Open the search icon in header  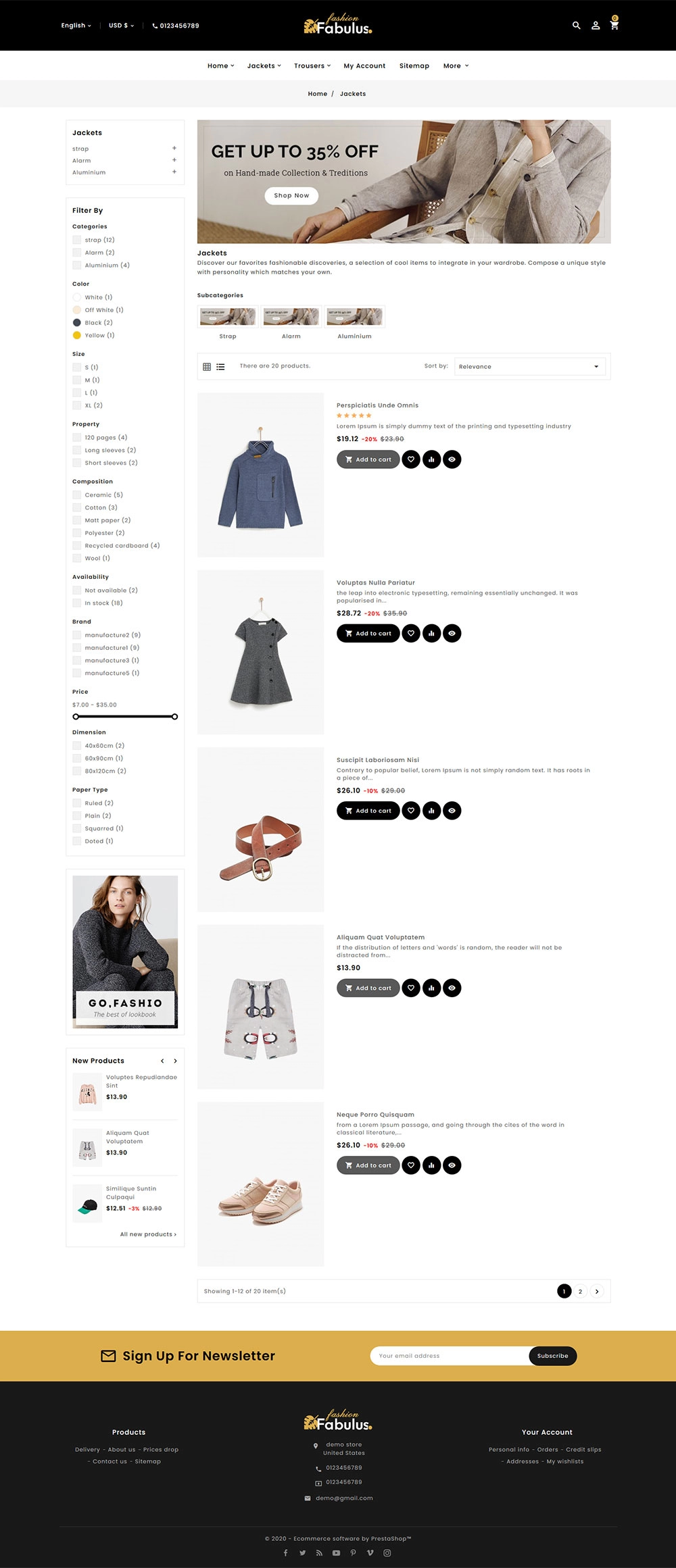(x=577, y=26)
